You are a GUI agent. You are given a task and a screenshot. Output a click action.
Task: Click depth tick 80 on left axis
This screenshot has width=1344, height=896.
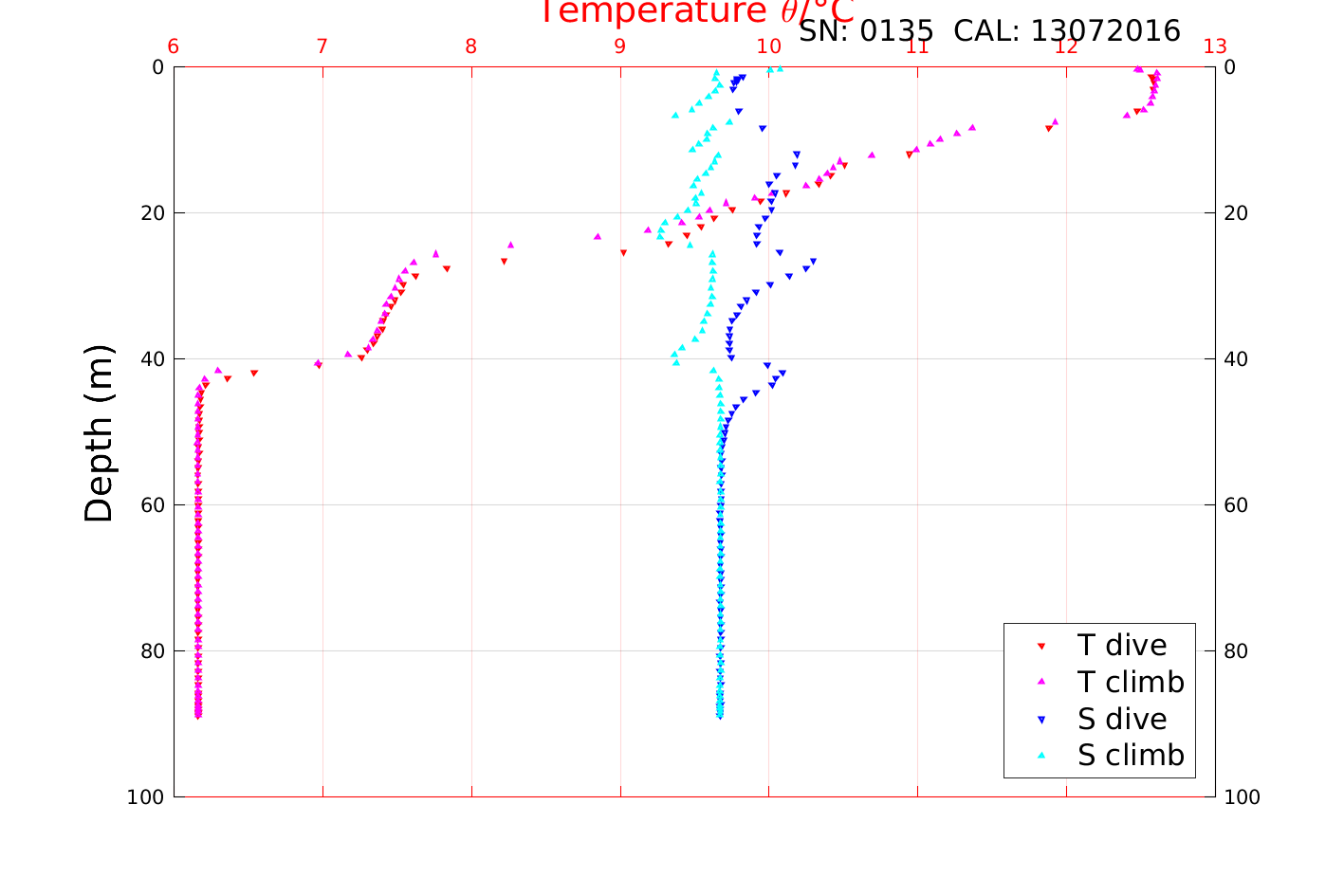pyautogui.click(x=152, y=651)
